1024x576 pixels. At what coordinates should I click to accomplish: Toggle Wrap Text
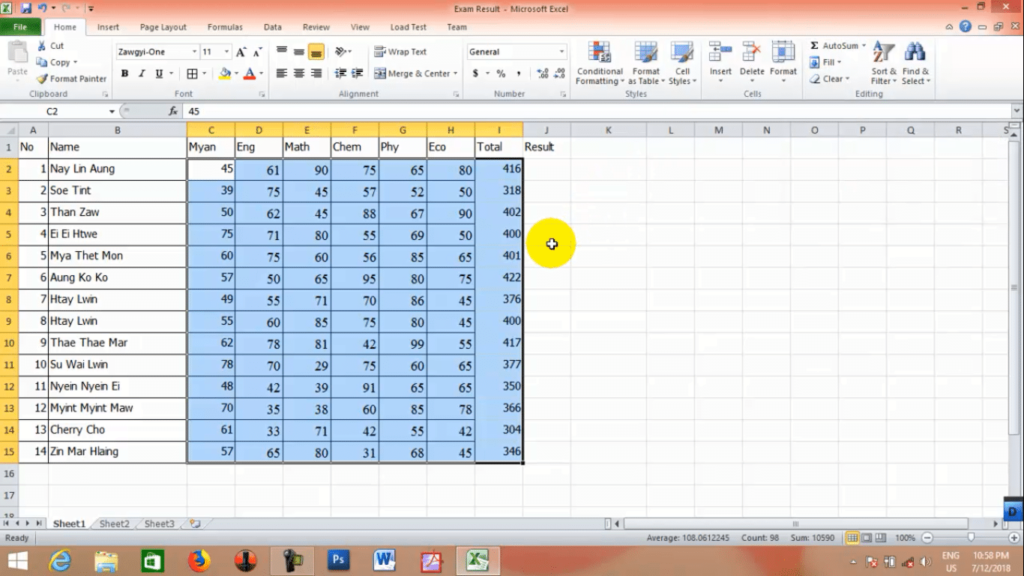(x=400, y=52)
